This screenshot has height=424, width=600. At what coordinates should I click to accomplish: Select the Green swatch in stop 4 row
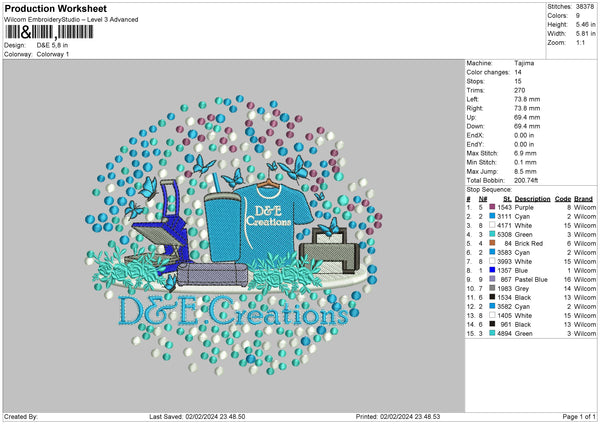[x=492, y=234]
